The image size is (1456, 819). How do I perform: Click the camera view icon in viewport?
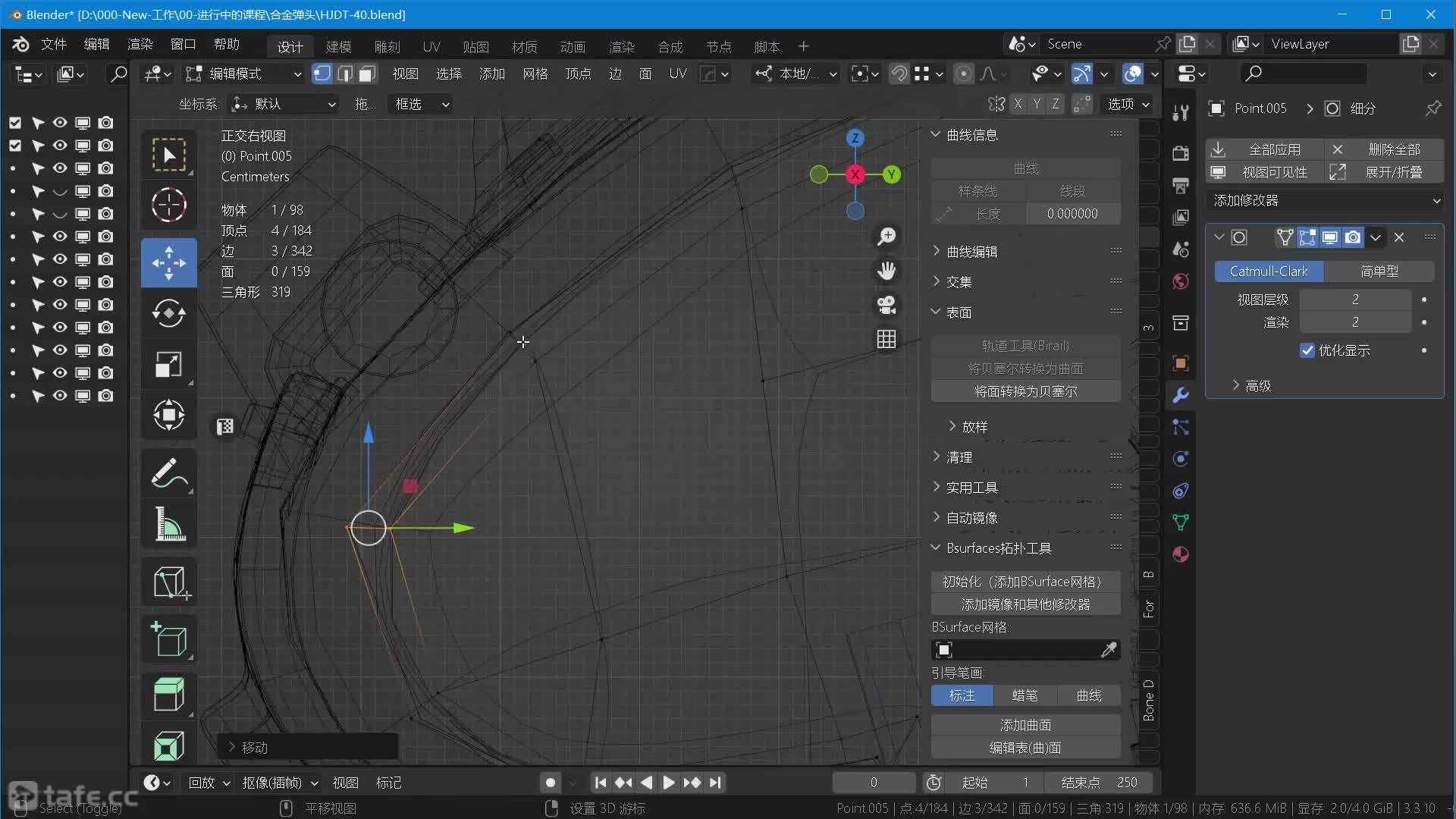click(x=886, y=305)
